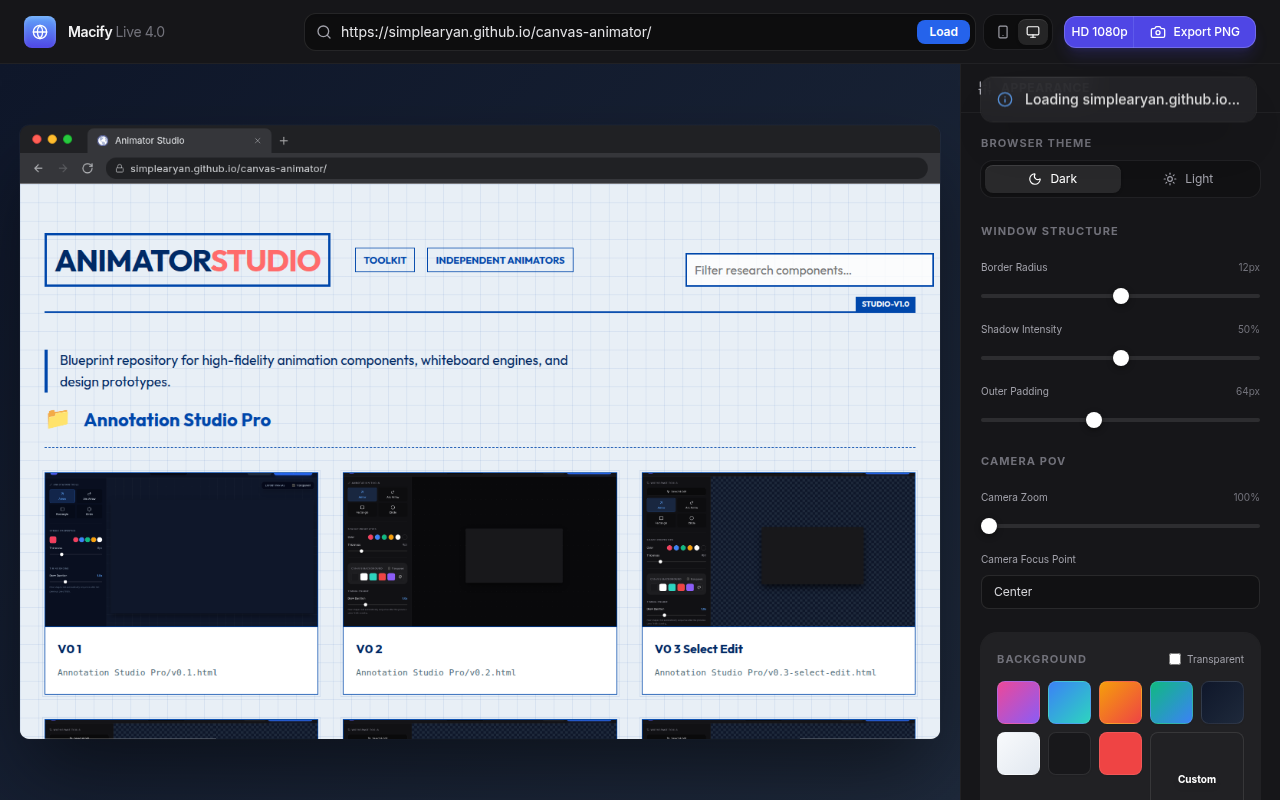This screenshot has width=1280, height=800.
Task: Open the Camera Focus Point dropdown
Action: point(1120,592)
